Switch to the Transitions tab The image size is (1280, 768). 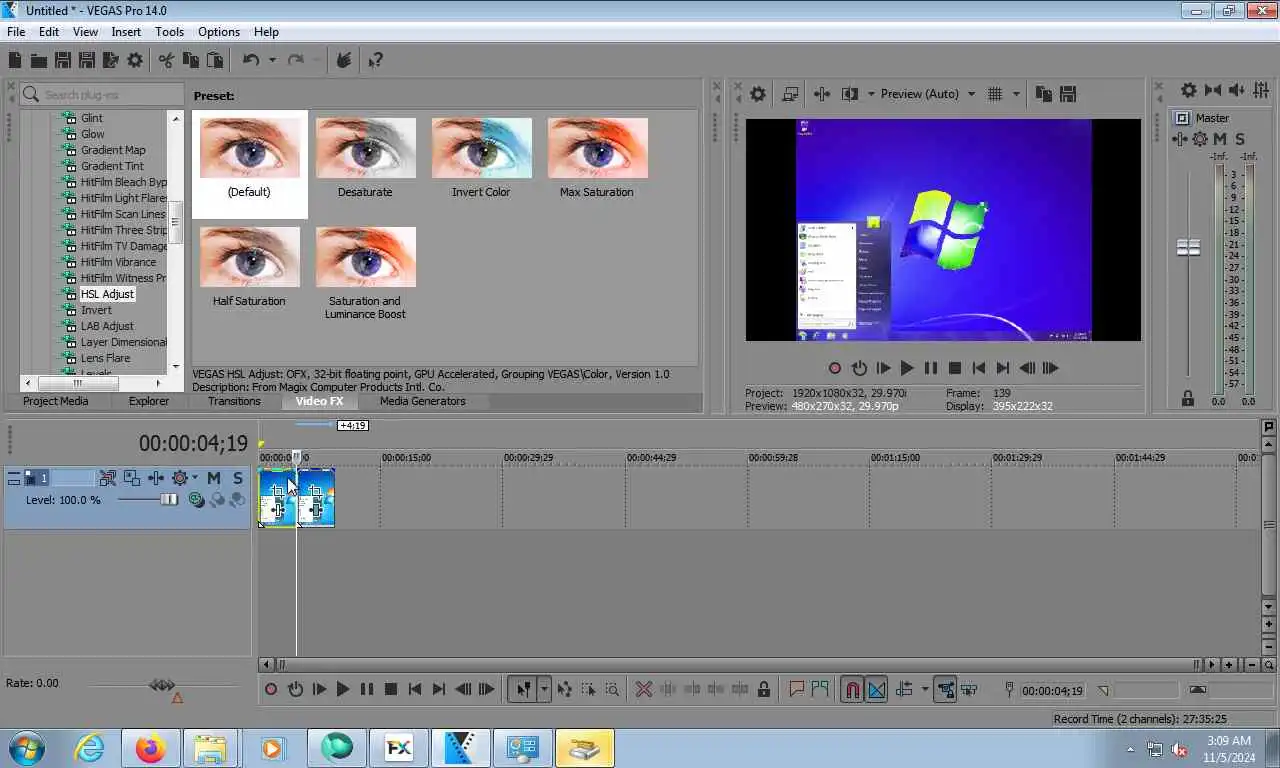click(234, 401)
